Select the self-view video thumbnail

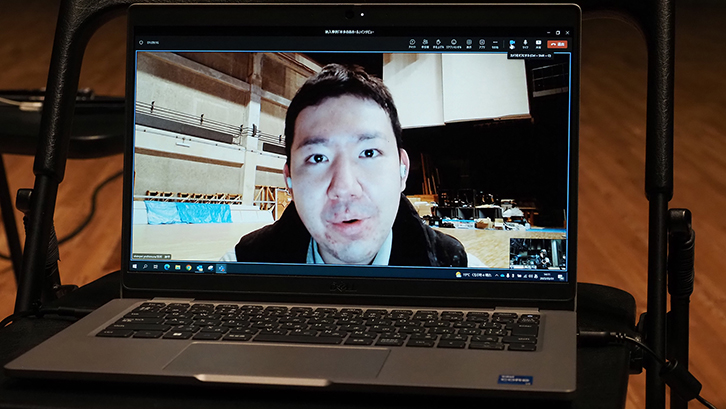pyautogui.click(x=538, y=252)
